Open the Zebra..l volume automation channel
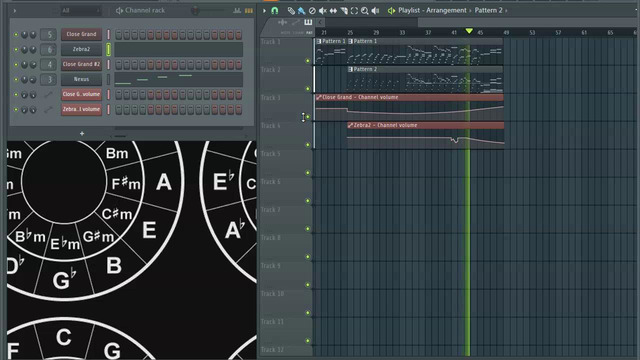The image size is (640, 360). (81, 109)
